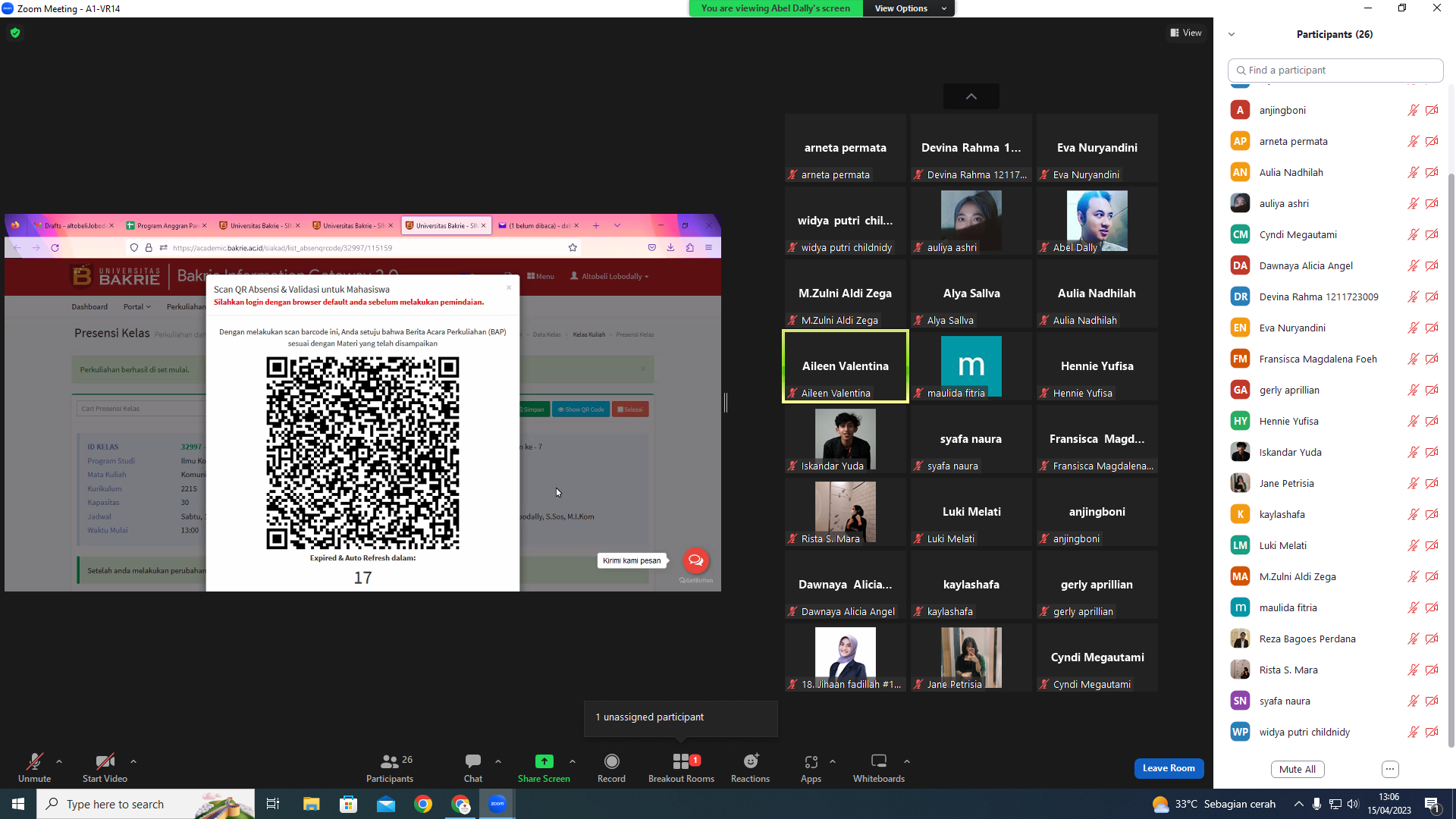Open File Explorer from the taskbar
This screenshot has height=819, width=1456.
(x=312, y=804)
